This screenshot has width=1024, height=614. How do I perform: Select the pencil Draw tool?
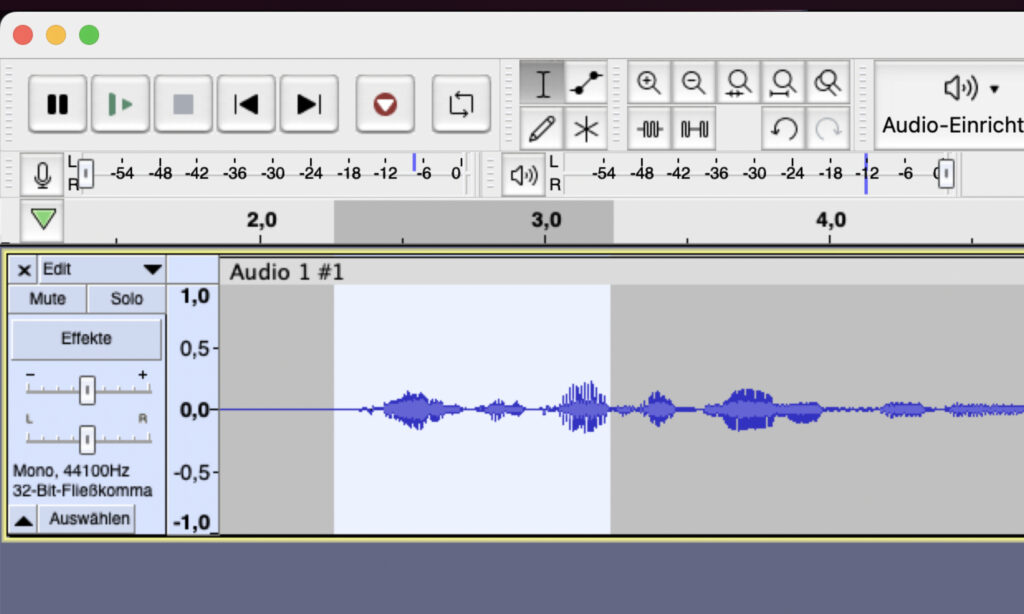click(542, 129)
